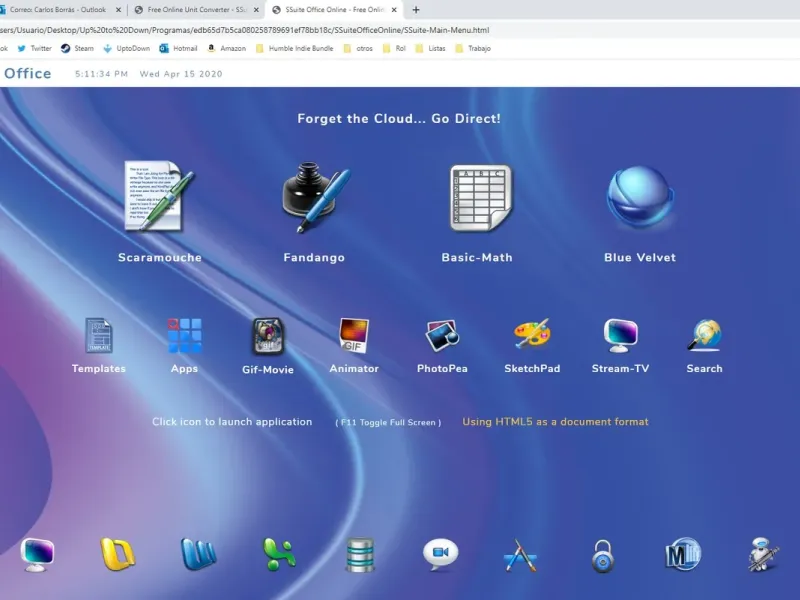Select the SSuite Office Online tab
Viewport: 800px width, 600px height.
click(335, 10)
